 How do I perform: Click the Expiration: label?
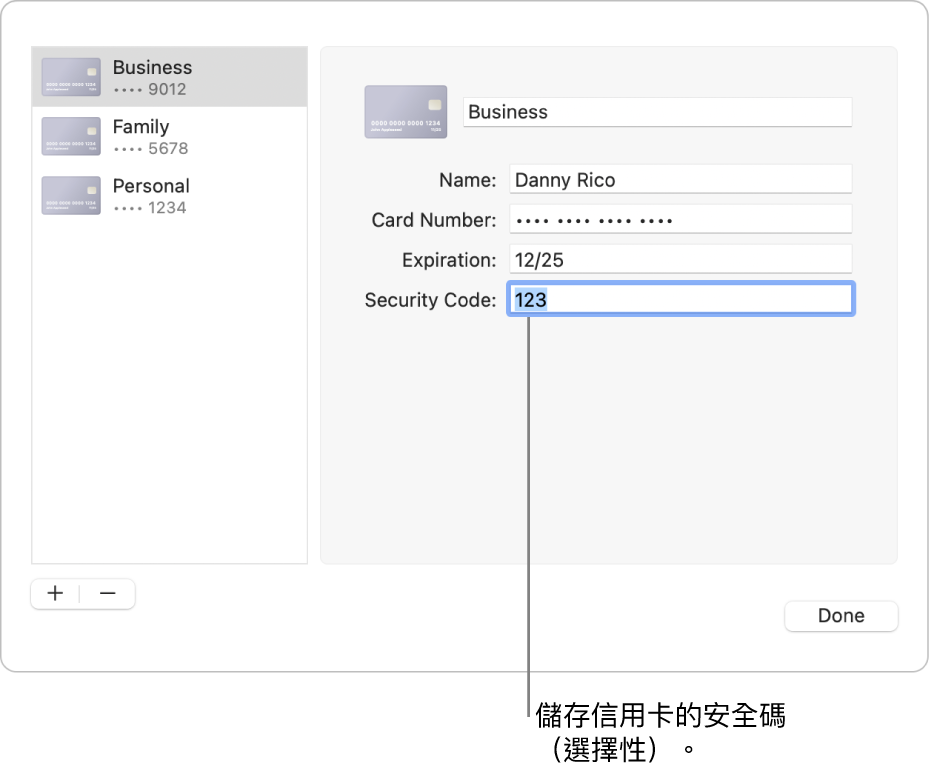pos(449,260)
